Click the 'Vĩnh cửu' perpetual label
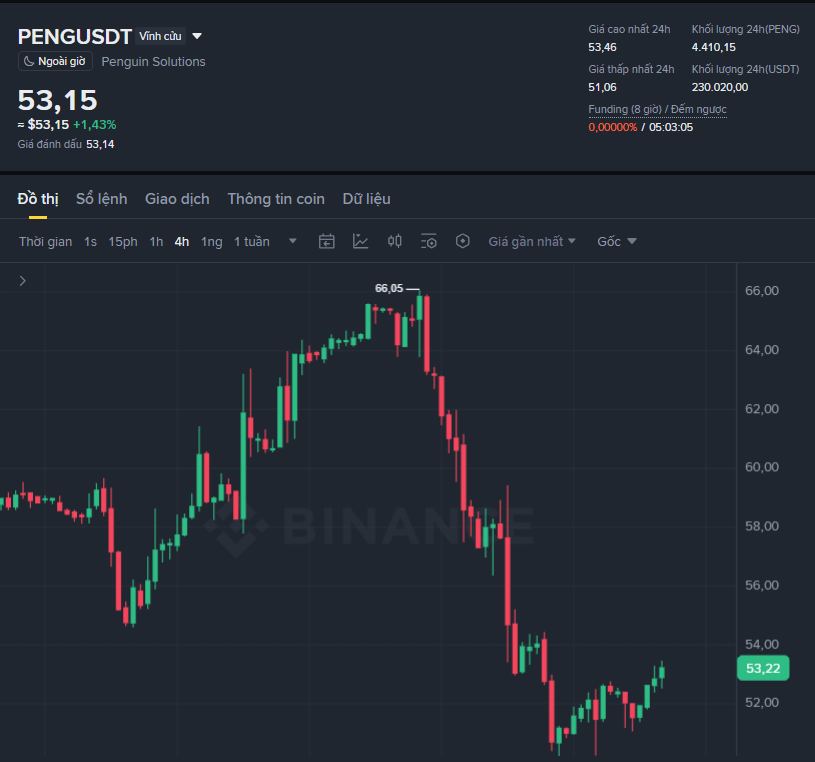The width and height of the screenshot is (815, 762). tap(160, 36)
